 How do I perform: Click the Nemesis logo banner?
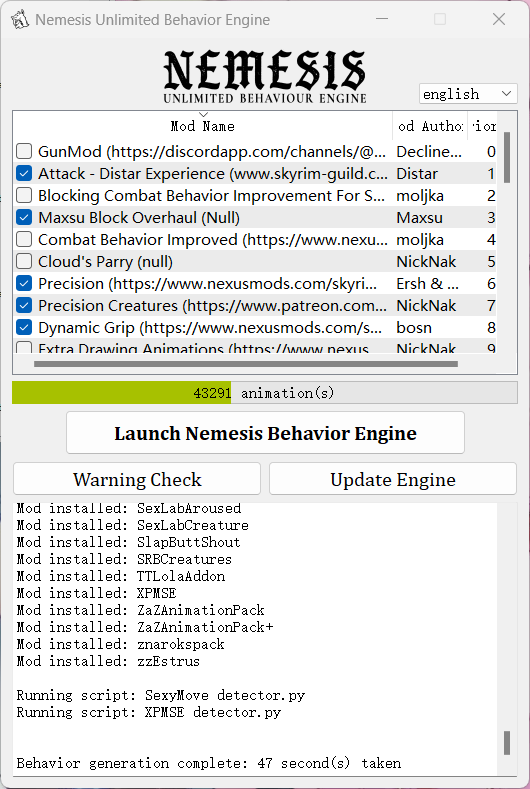pos(265,76)
